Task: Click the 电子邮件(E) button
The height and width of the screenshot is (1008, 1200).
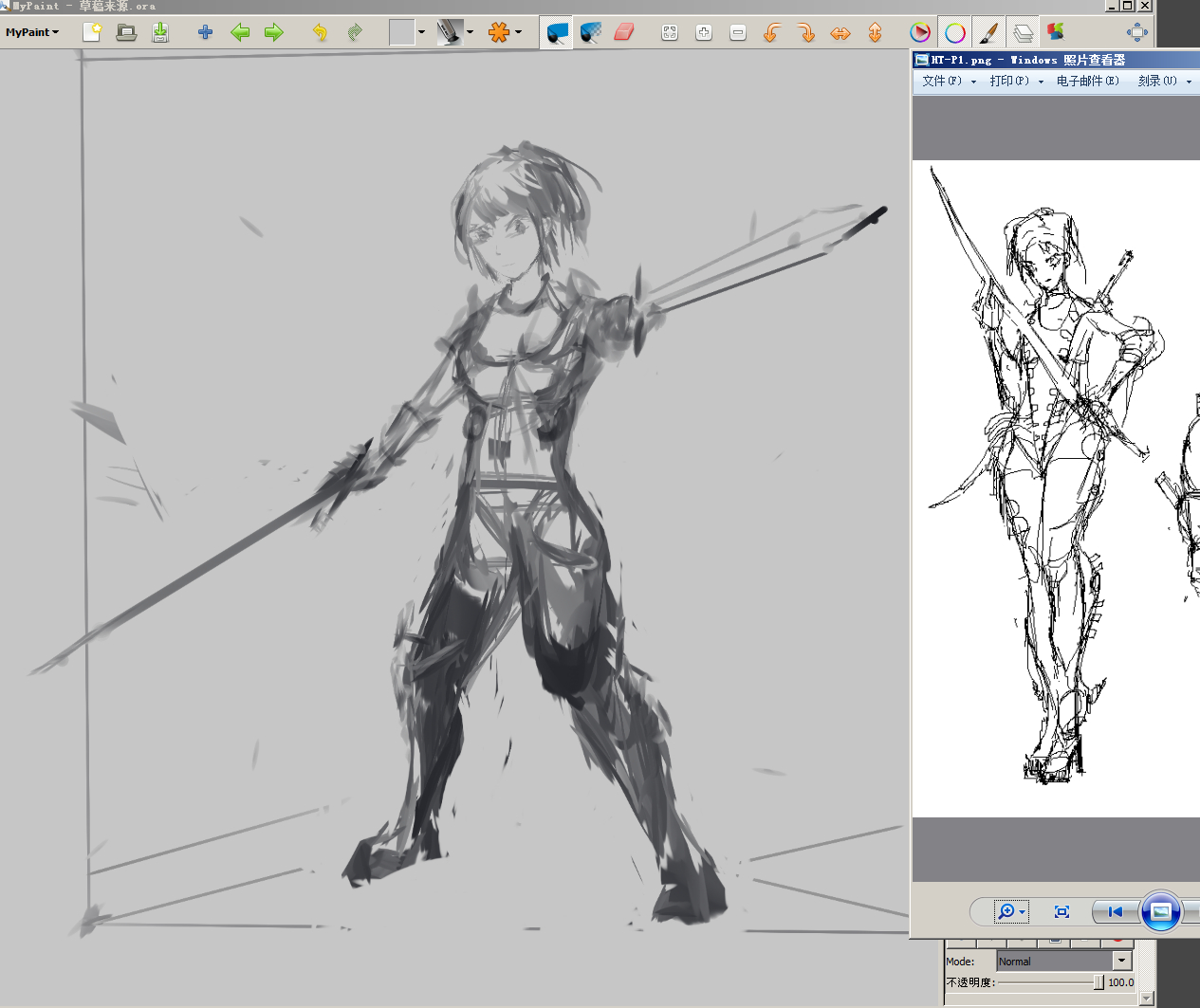Action: coord(1087,82)
